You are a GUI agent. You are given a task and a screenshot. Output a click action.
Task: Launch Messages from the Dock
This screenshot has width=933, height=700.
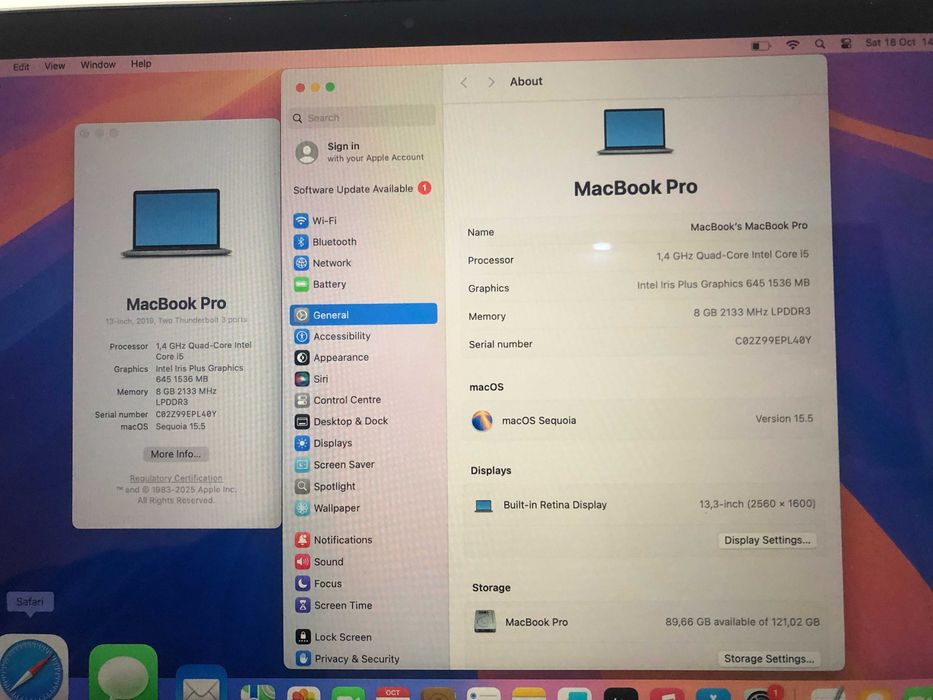coord(123,673)
